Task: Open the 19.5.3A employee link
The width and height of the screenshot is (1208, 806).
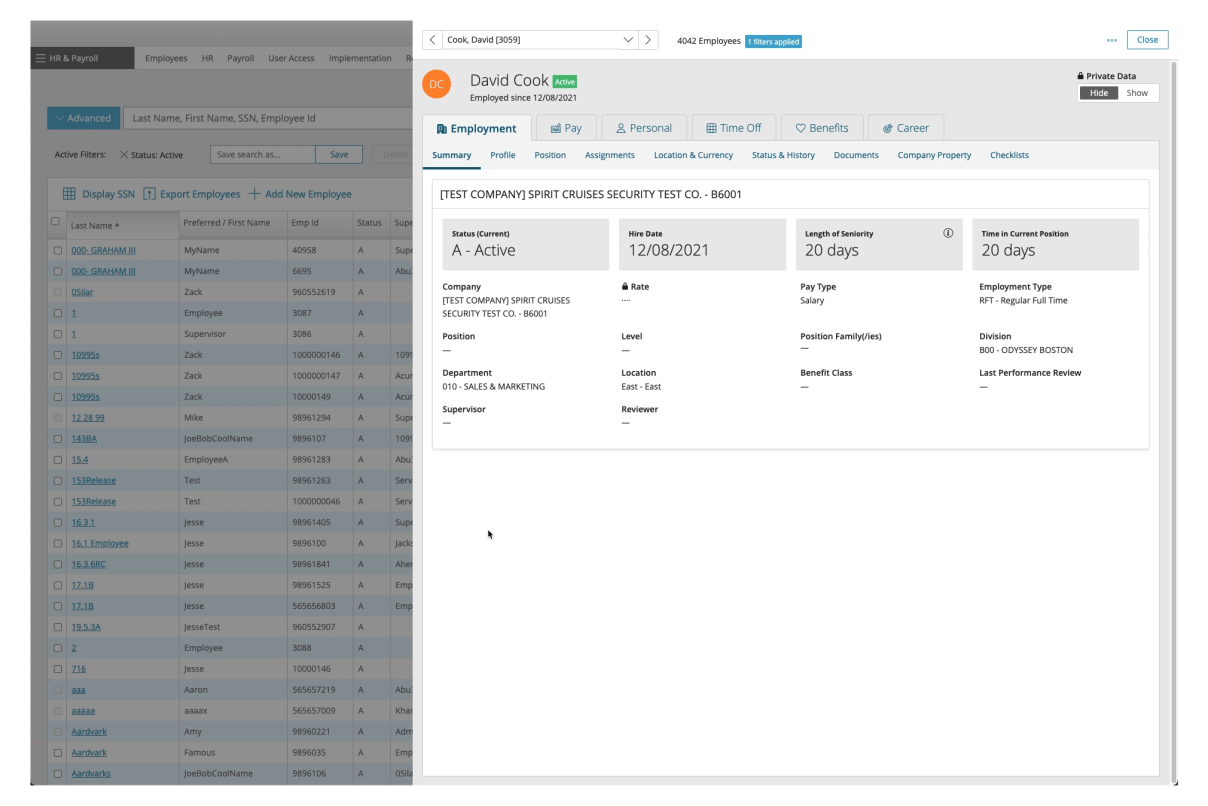Action: click(86, 627)
